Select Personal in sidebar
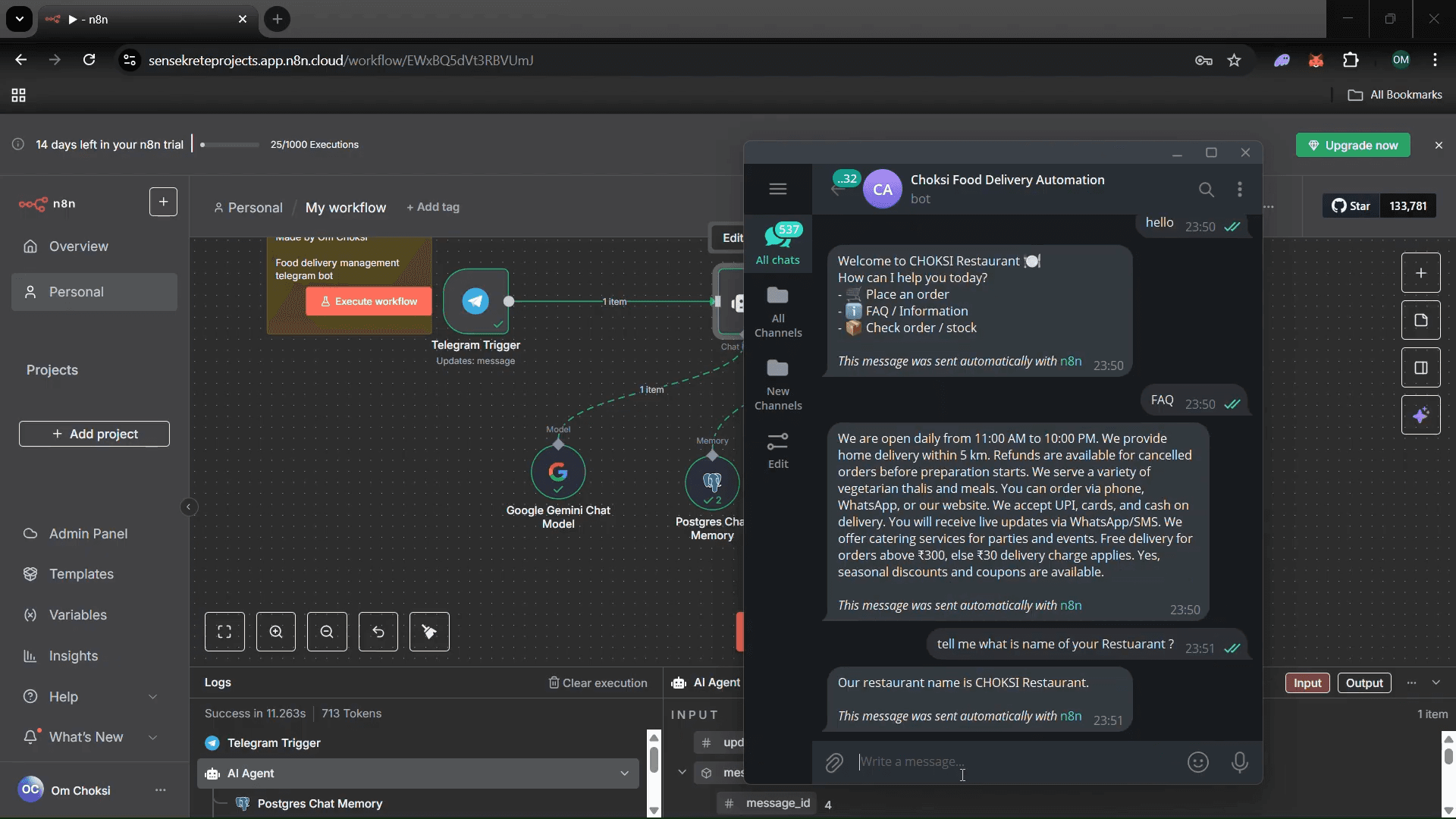Viewport: 1456px width, 819px height. (x=94, y=292)
